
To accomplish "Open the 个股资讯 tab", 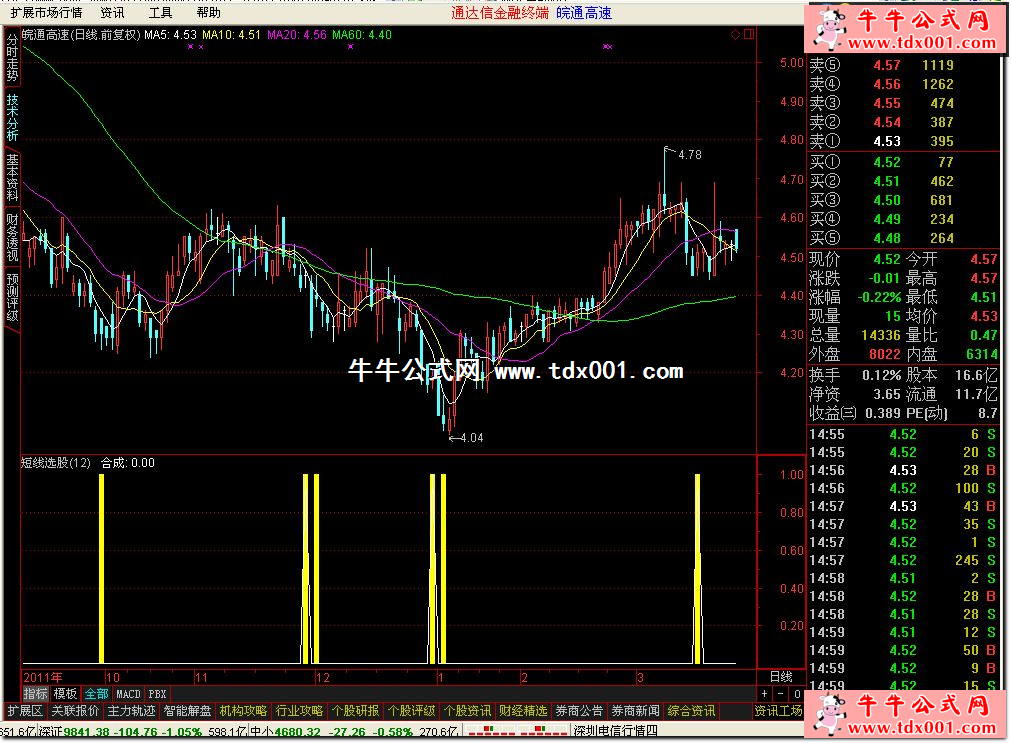I will click(467, 711).
